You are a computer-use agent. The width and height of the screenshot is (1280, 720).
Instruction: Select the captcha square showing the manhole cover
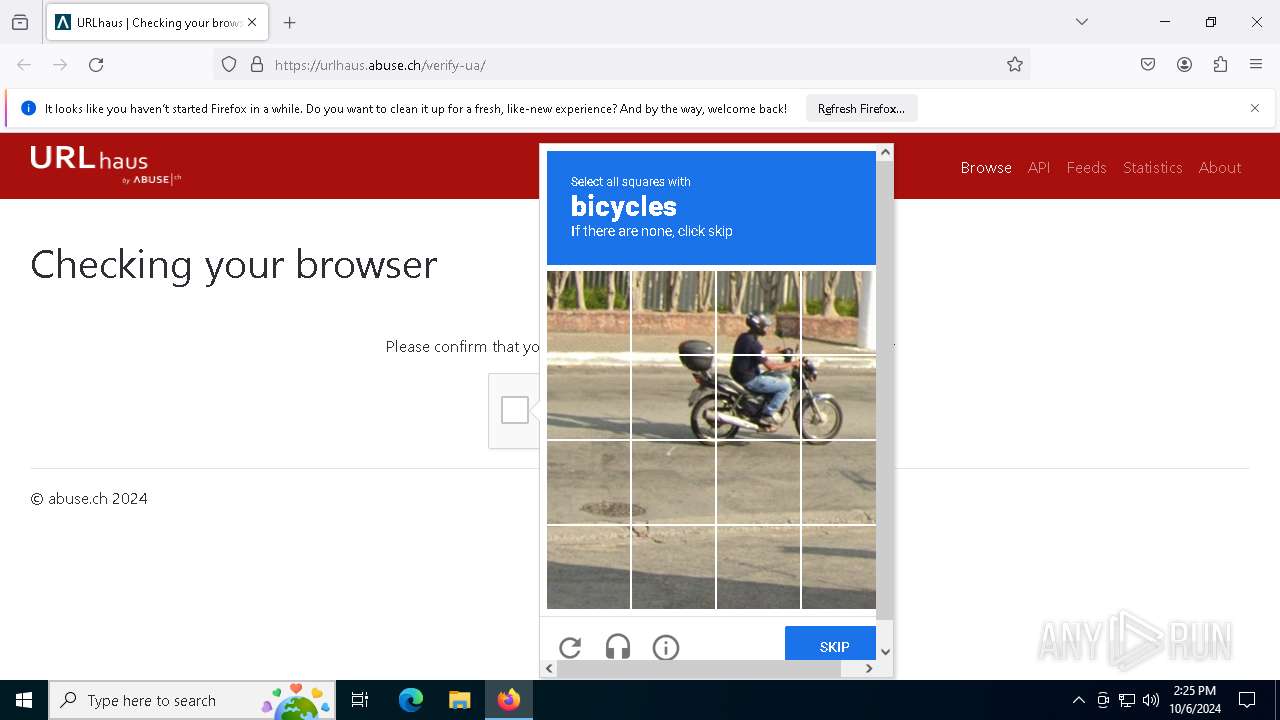coord(588,482)
